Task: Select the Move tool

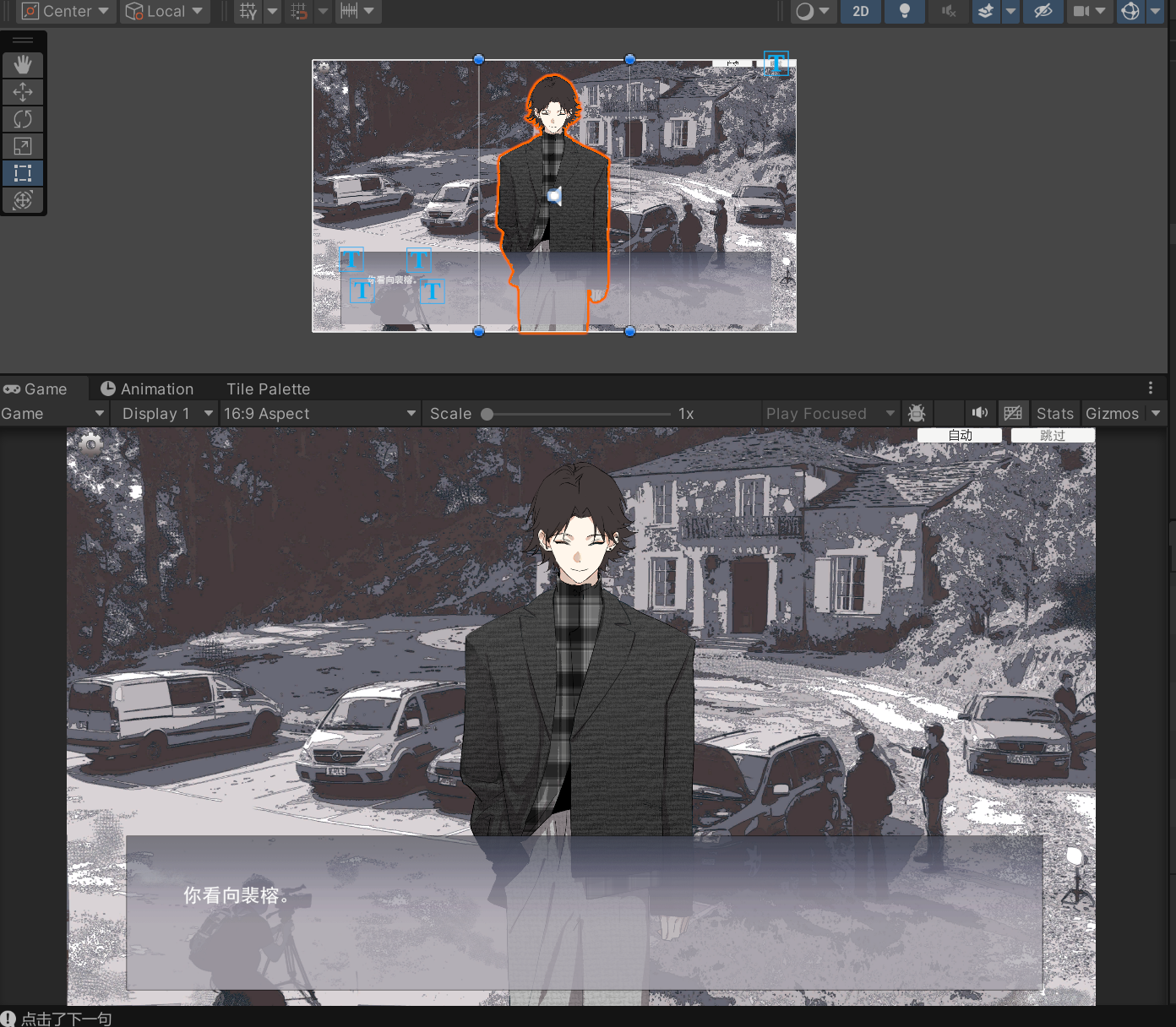Action: tap(23, 92)
